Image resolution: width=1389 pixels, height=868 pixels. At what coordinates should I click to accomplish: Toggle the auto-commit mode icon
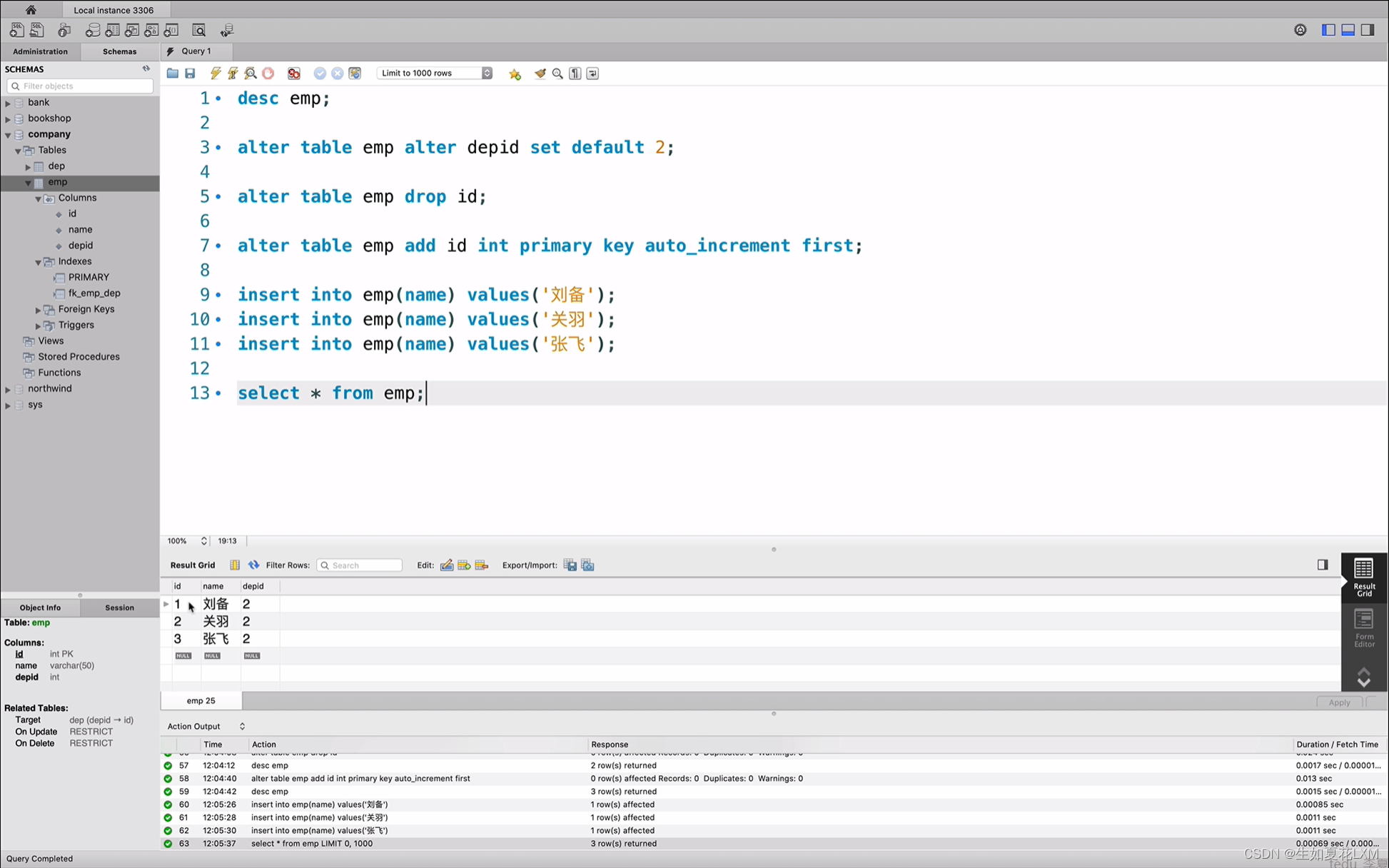(355, 74)
